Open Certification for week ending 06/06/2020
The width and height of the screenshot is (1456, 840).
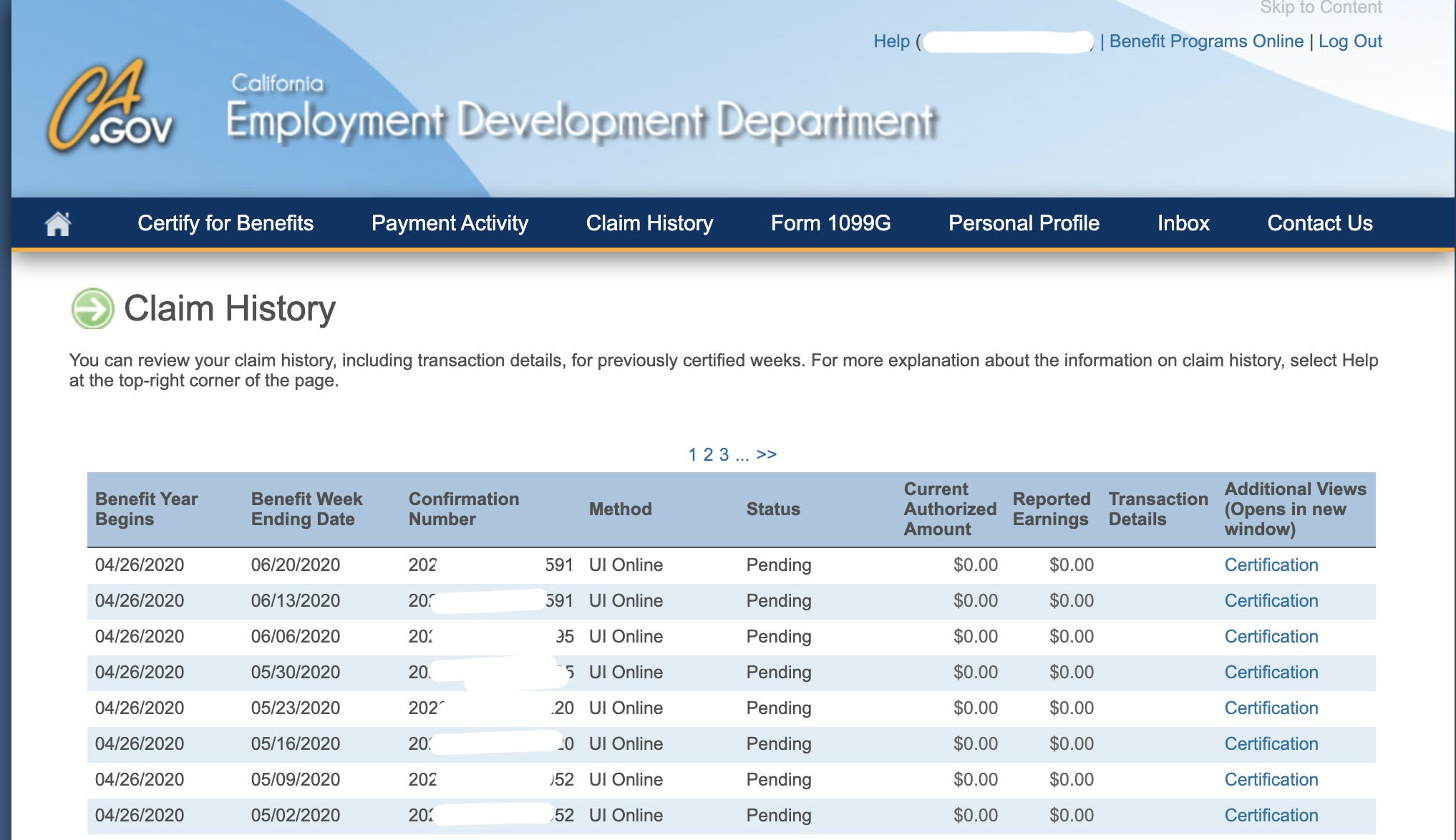[1271, 637]
